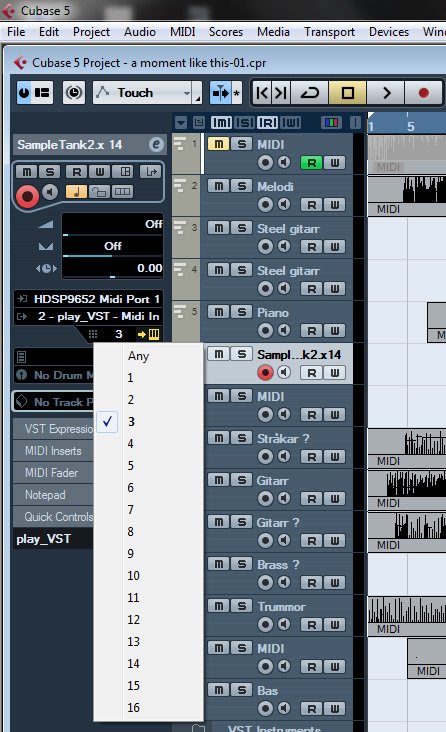Viewport: 446px width, 732px height.
Task: Mute the Piano track
Action: (218, 312)
